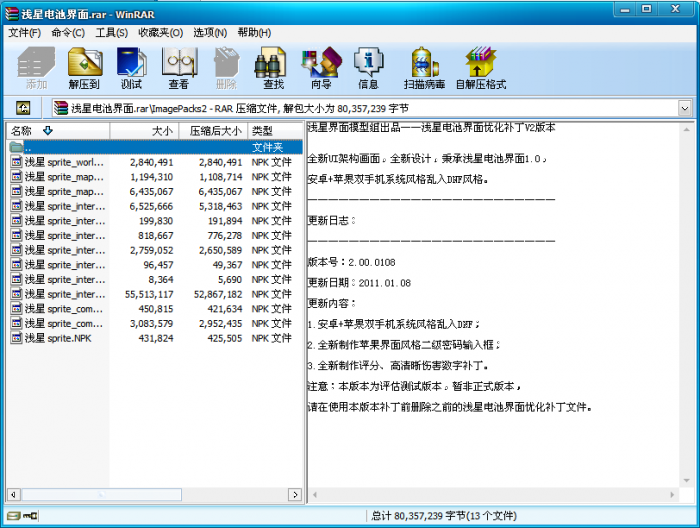Click the 文件夹 type cell of '..' row
Image resolution: width=700 pixels, height=528 pixels.
[x=267, y=147]
